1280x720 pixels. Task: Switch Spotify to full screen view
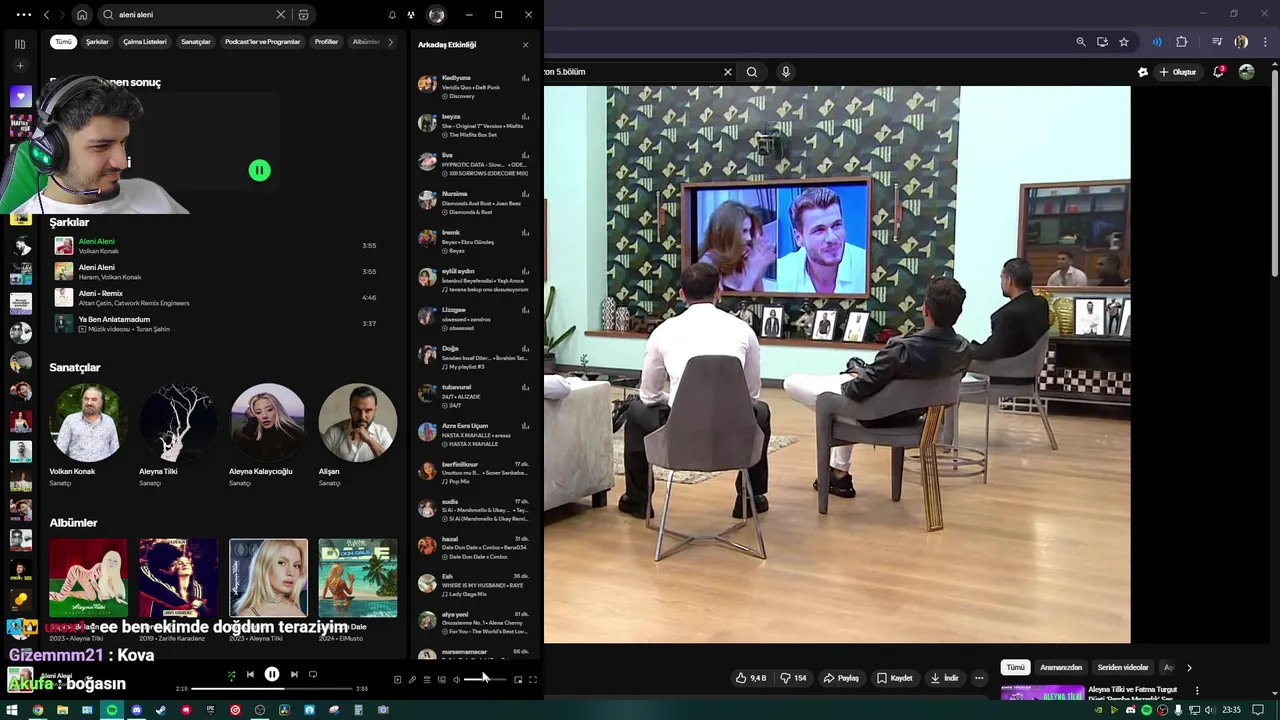(533, 680)
